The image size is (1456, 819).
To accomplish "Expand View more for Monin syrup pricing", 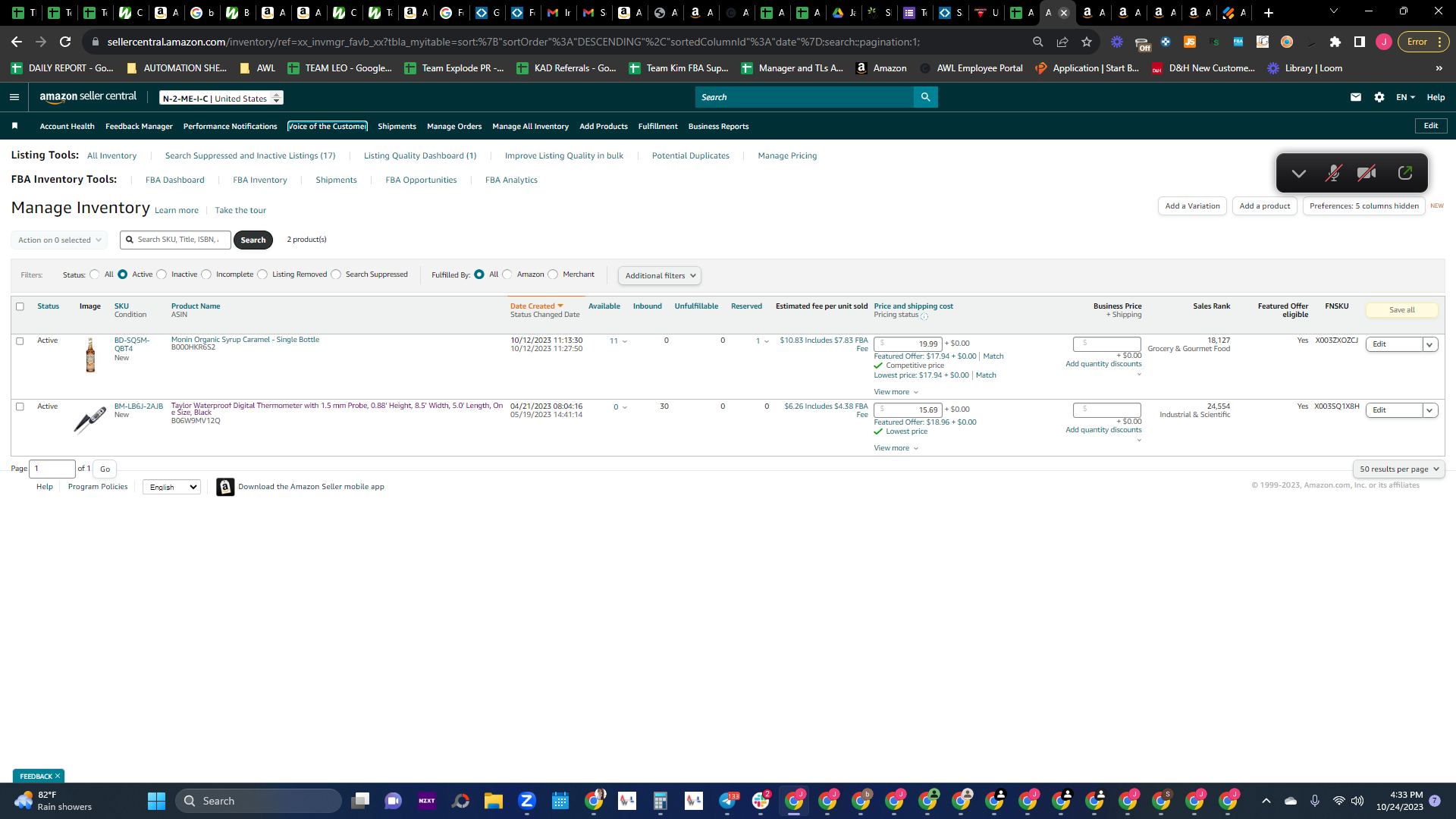I will [896, 392].
